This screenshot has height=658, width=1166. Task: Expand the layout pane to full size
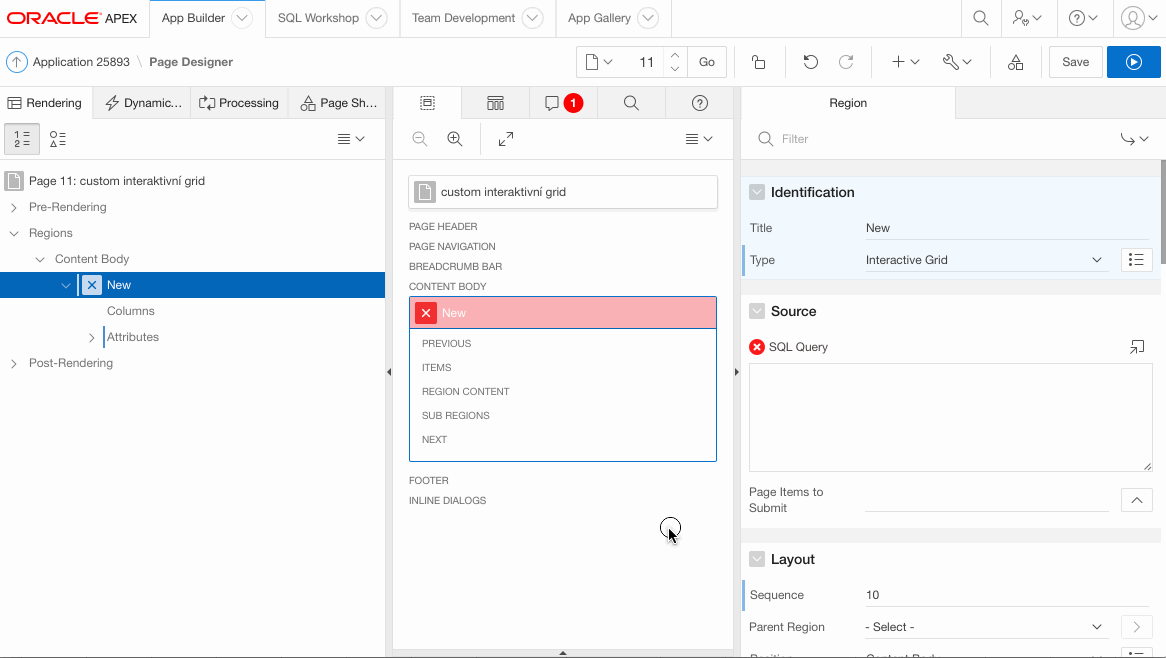[x=506, y=139]
